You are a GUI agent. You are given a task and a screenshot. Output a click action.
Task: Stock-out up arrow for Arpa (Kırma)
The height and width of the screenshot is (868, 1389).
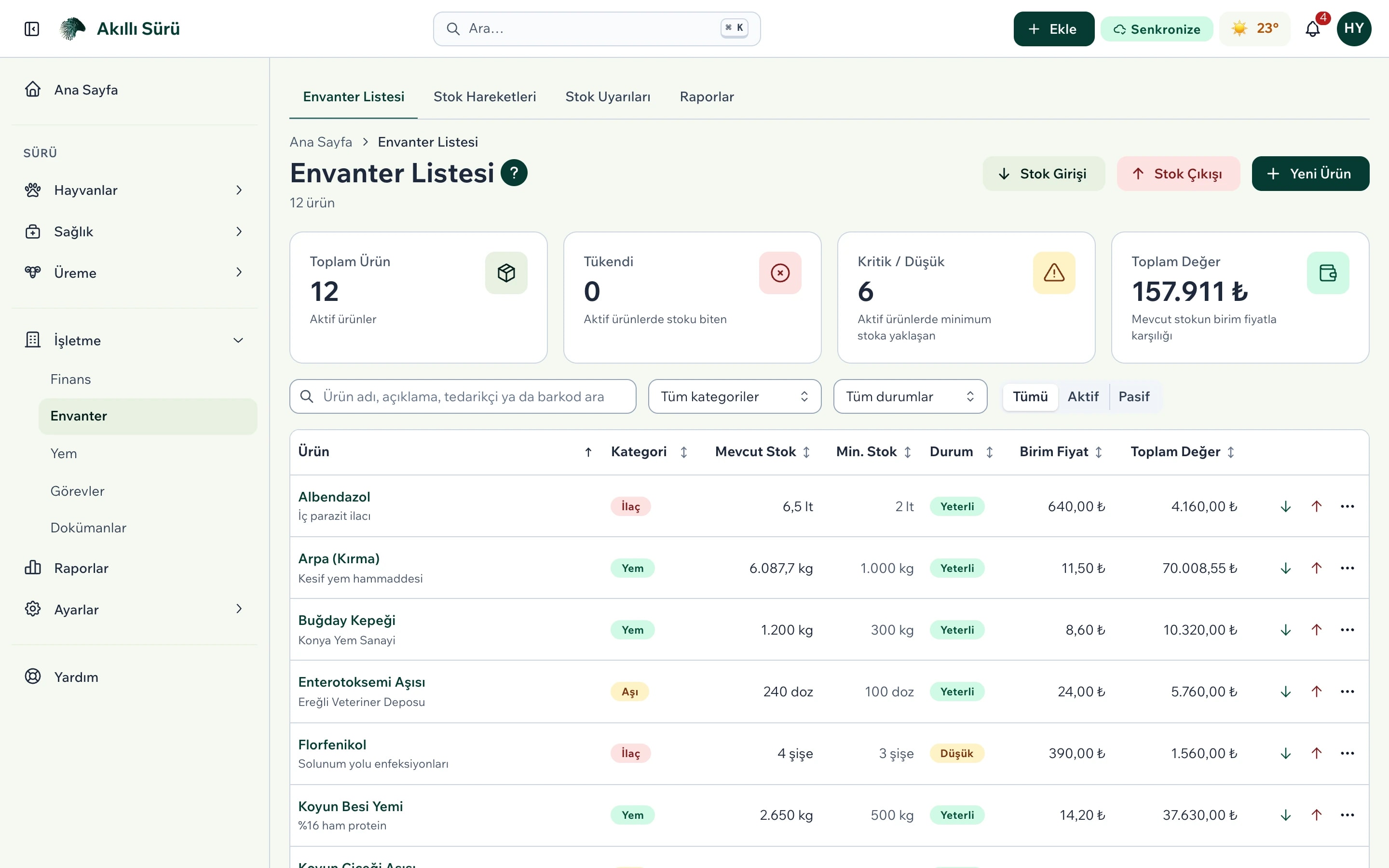pyautogui.click(x=1317, y=569)
